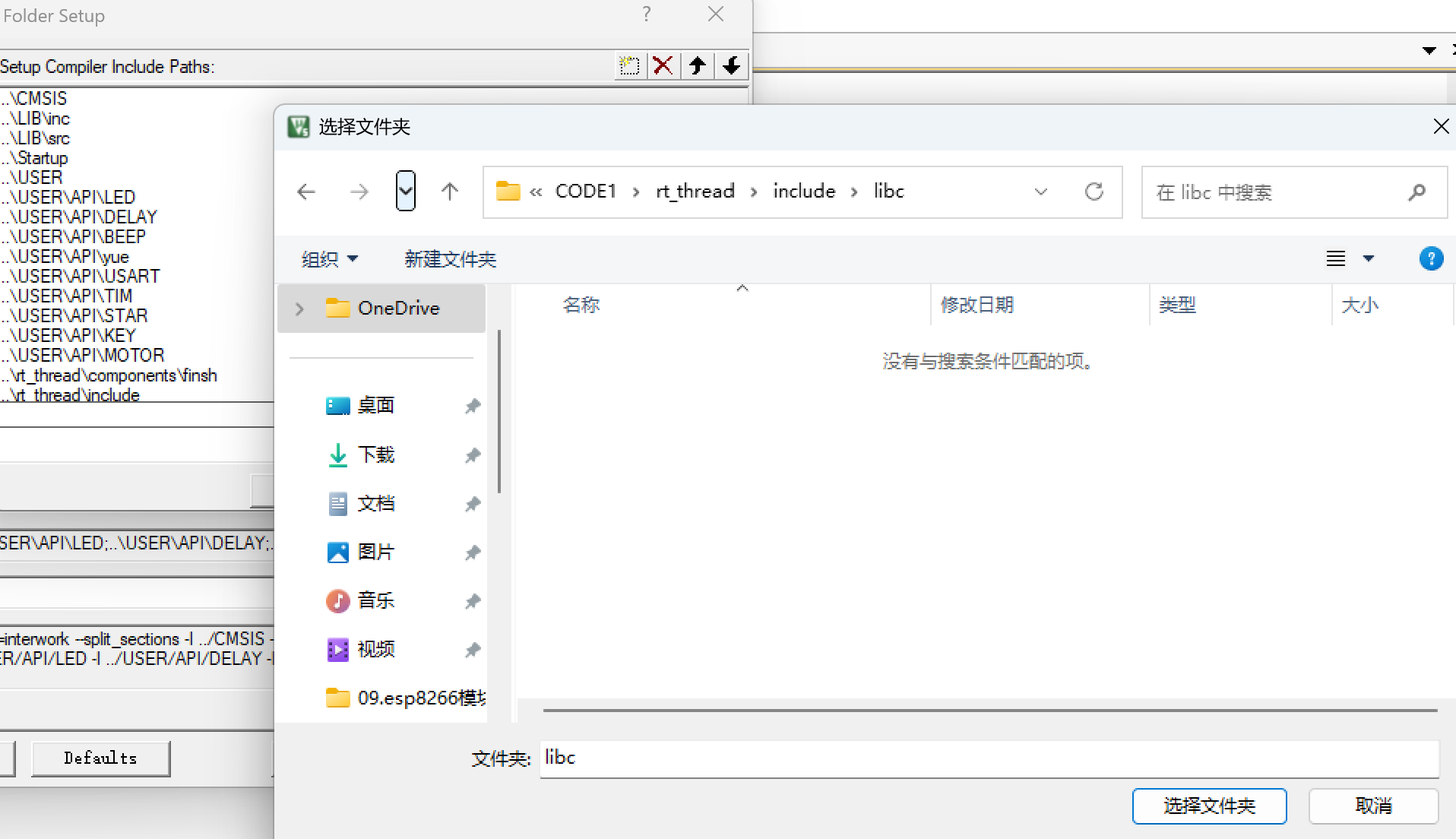Screen dimensions: 1456x839
Task: Open view options dropdown arrow
Action: tap(1369, 258)
